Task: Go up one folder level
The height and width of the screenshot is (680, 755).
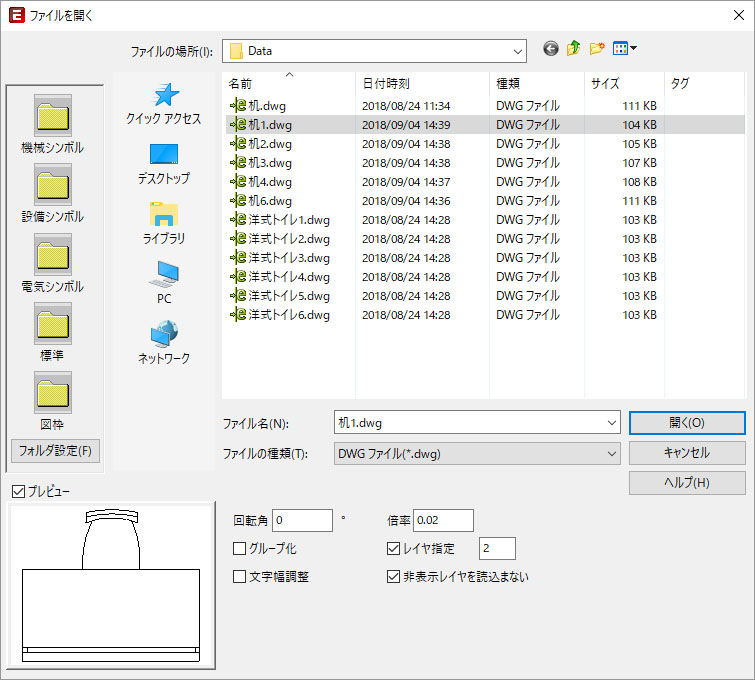Action: [x=574, y=49]
